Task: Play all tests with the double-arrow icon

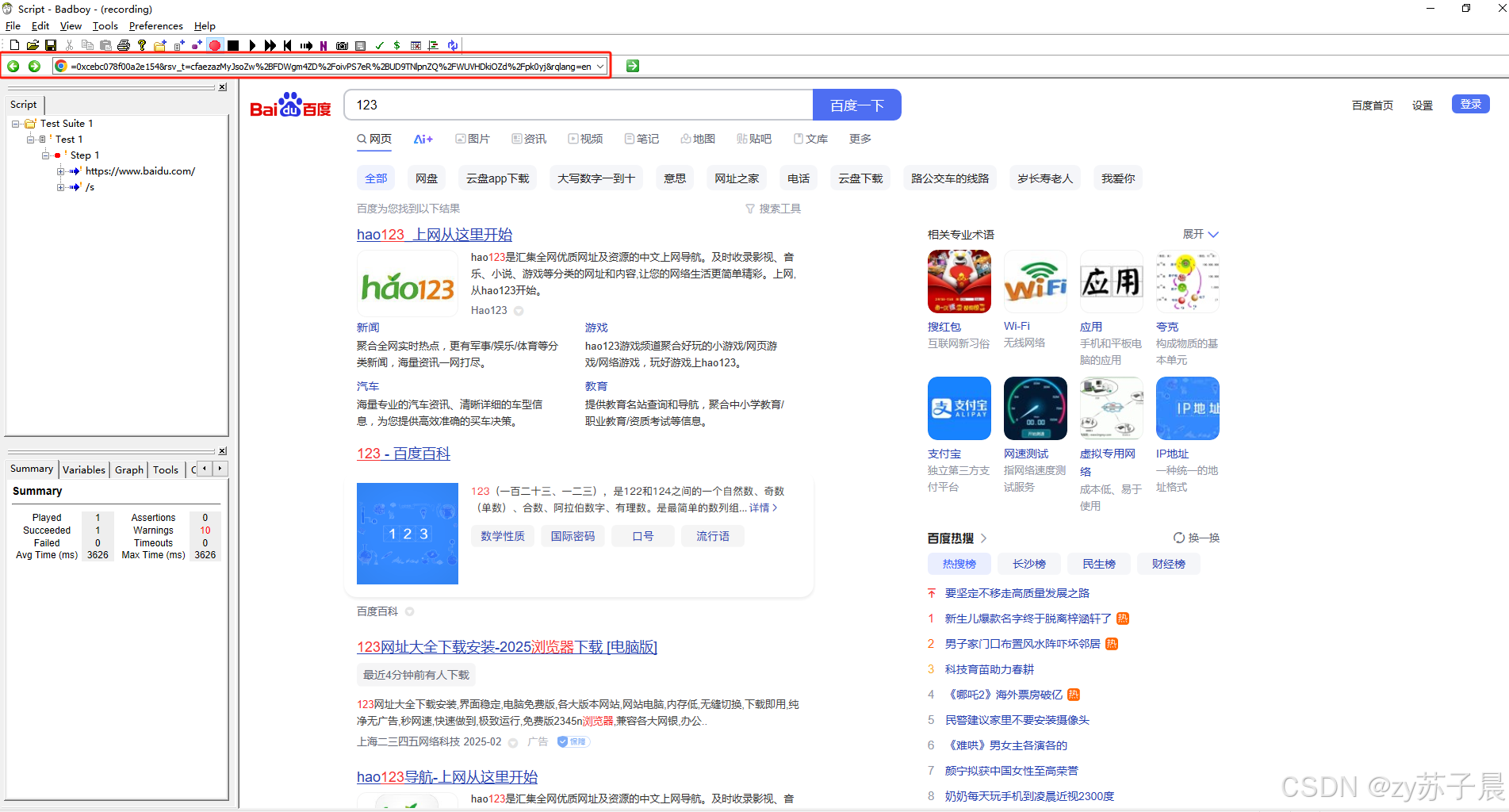Action: [270, 45]
